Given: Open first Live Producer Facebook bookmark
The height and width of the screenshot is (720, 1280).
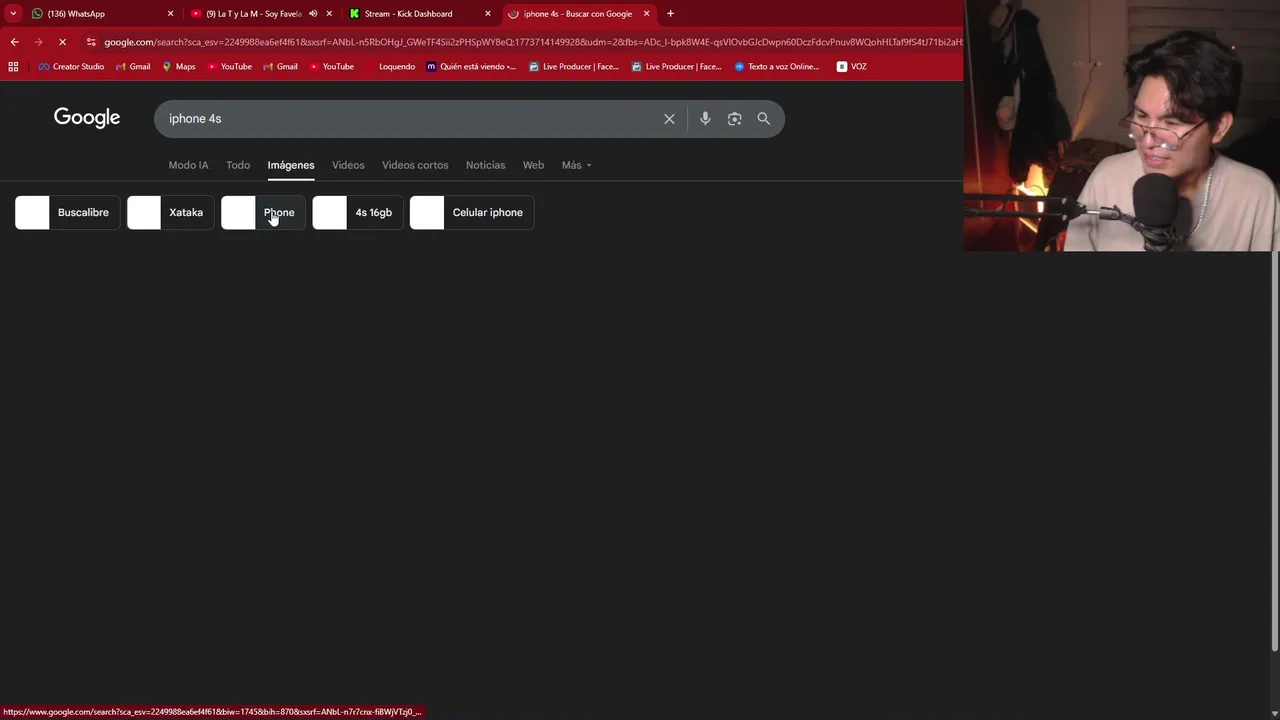Looking at the screenshot, I should point(575,67).
